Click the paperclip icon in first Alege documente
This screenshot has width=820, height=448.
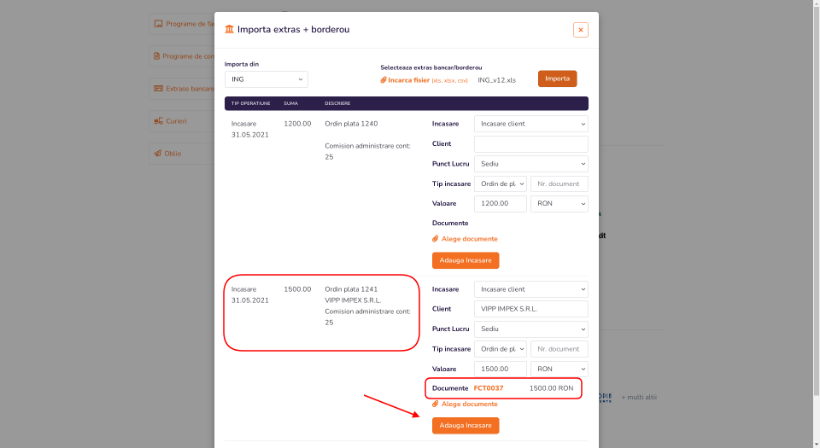pos(435,239)
